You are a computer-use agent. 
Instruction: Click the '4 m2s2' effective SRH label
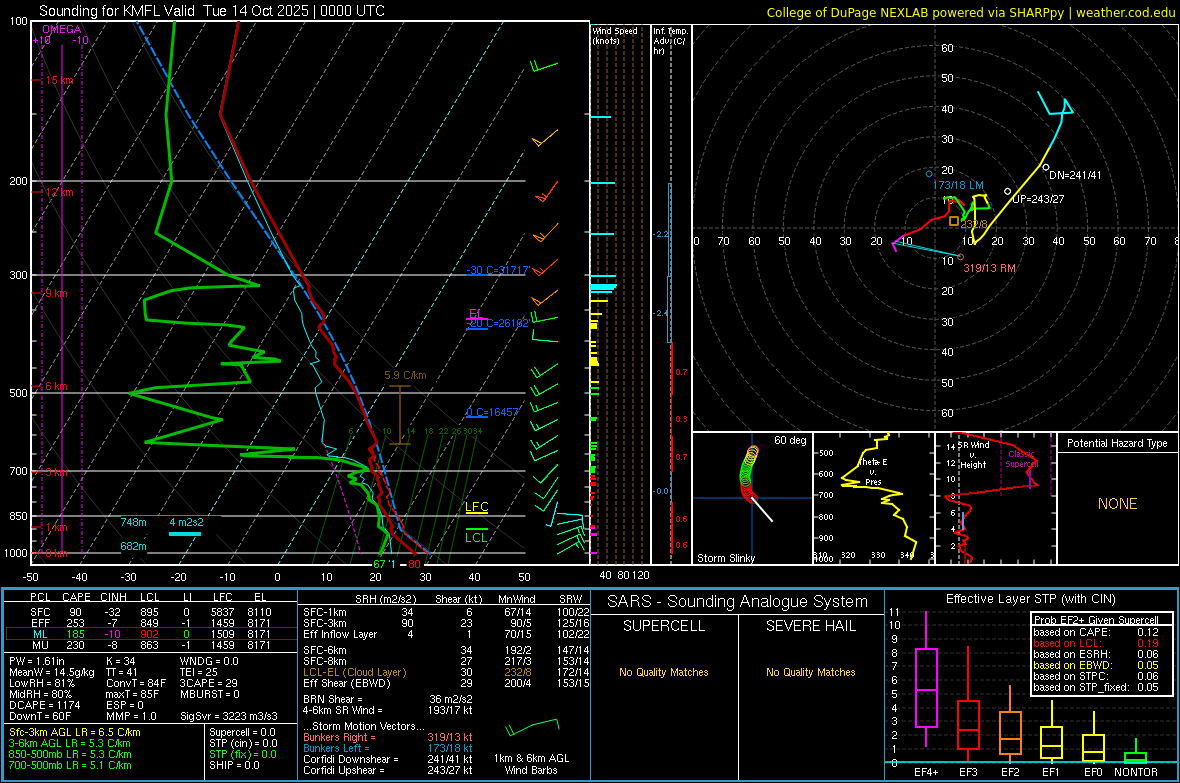point(186,522)
